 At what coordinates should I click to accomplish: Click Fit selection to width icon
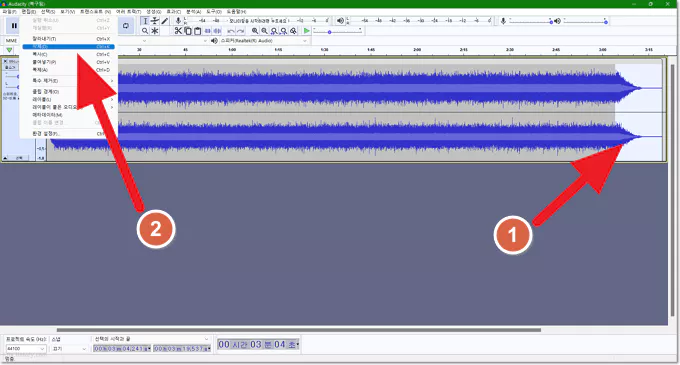tap(274, 31)
